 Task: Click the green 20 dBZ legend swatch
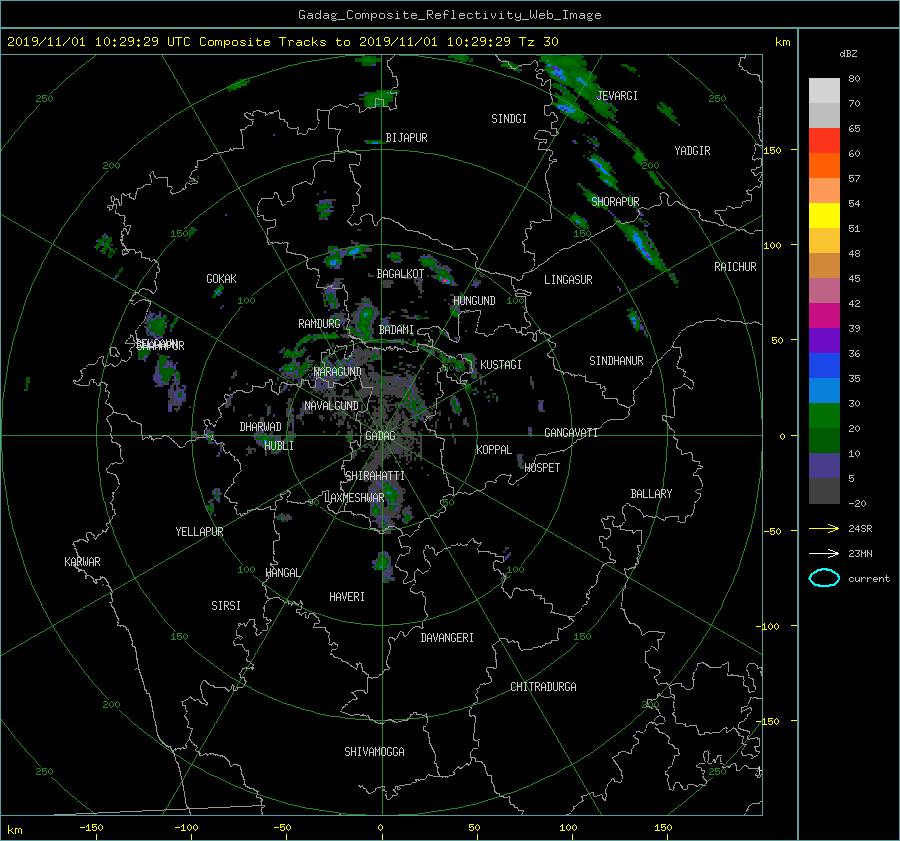coord(824,416)
